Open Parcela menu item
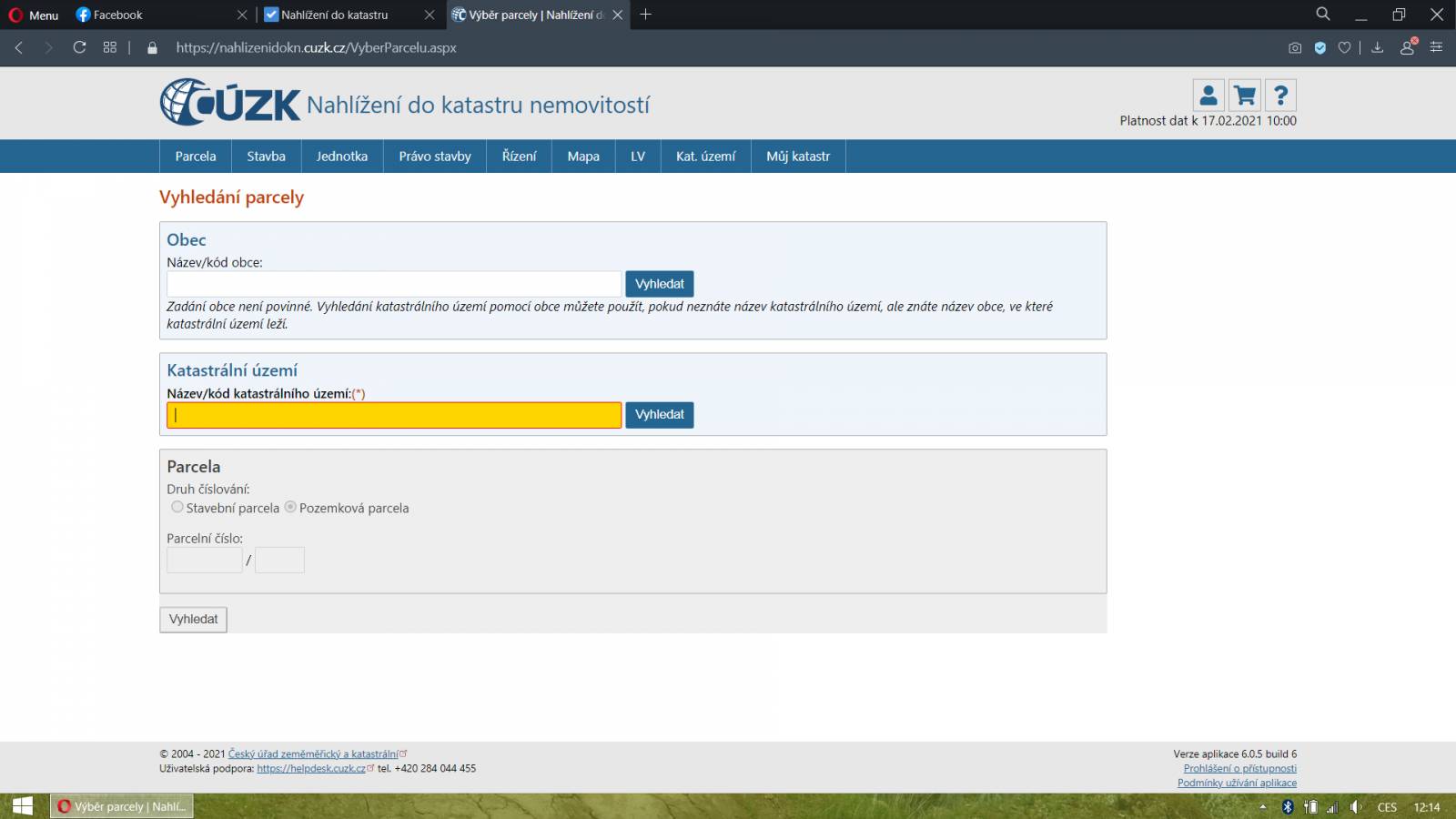The image size is (1456, 819). click(196, 157)
